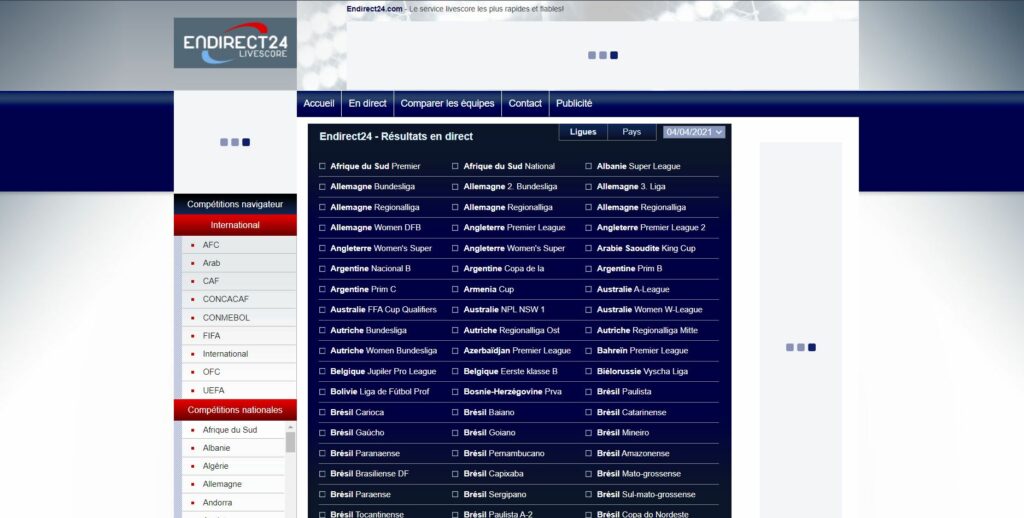
Task: Open Bahreïn Premier League
Action: pos(643,351)
